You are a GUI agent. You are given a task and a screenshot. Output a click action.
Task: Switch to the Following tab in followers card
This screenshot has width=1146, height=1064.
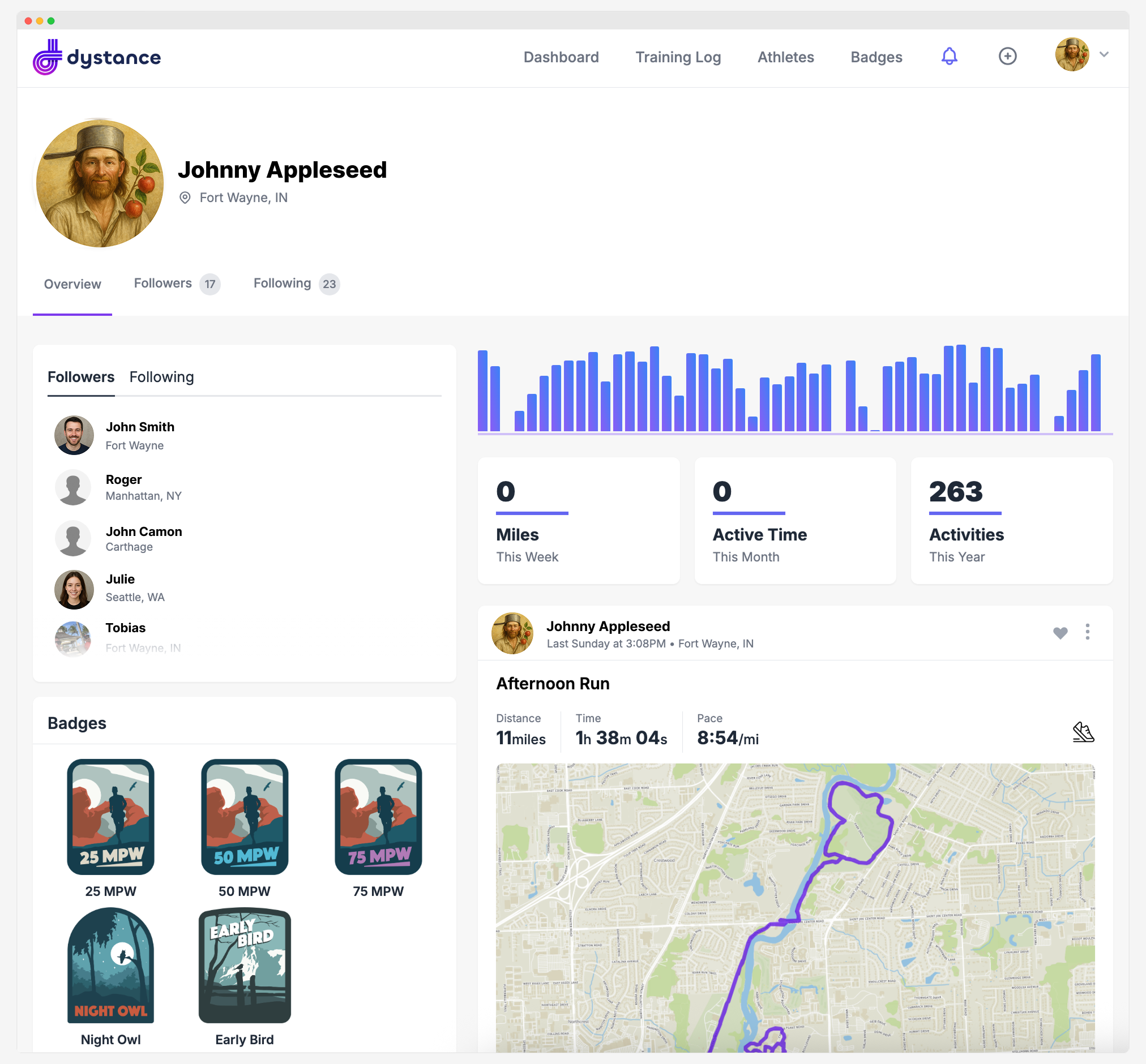coord(161,377)
